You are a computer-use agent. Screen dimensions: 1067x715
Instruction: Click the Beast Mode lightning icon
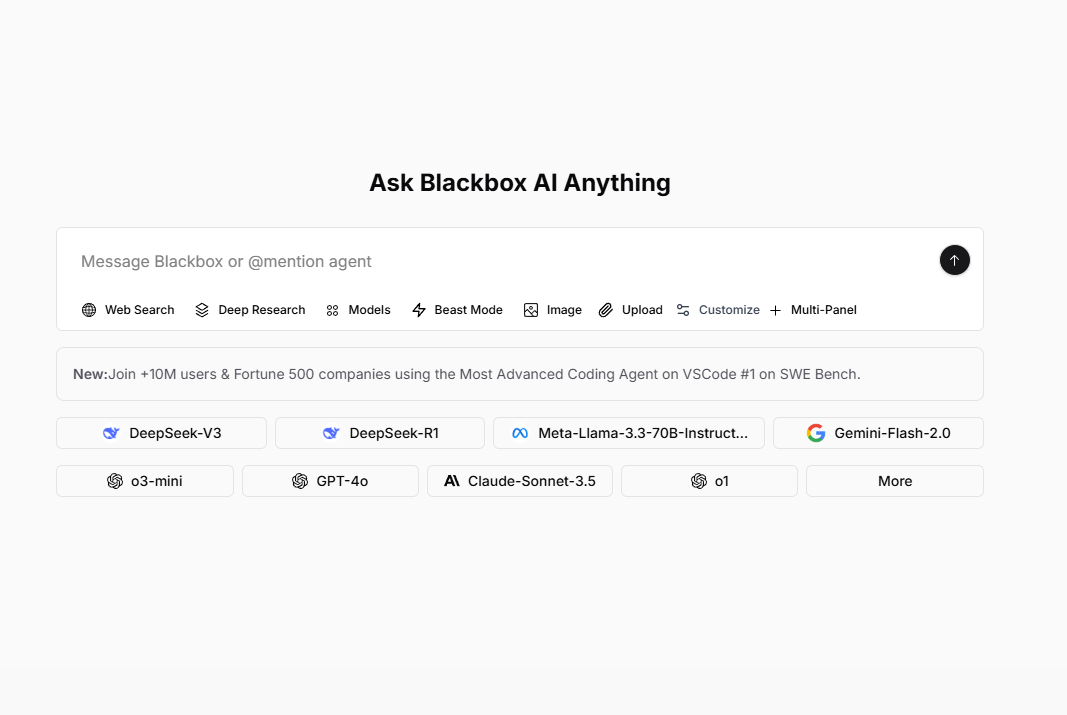[x=419, y=310]
